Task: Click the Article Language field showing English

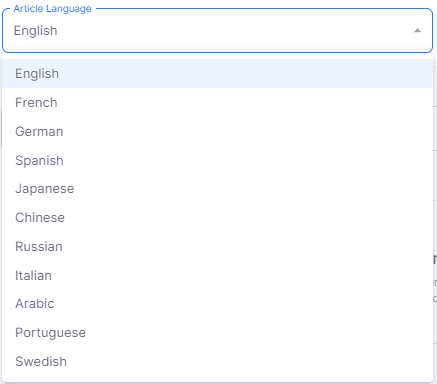Action: (217, 31)
